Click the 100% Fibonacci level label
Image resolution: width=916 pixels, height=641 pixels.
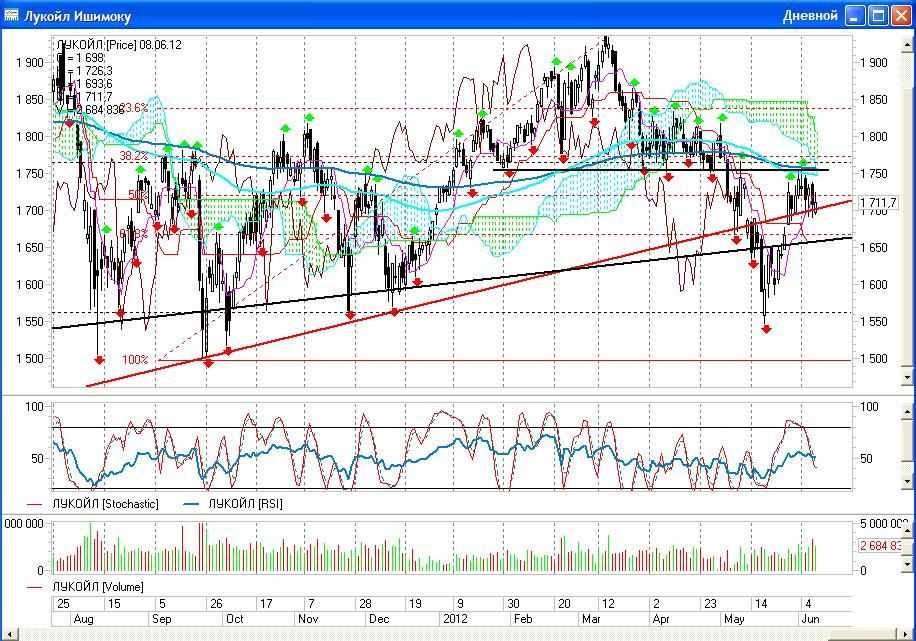[135, 359]
